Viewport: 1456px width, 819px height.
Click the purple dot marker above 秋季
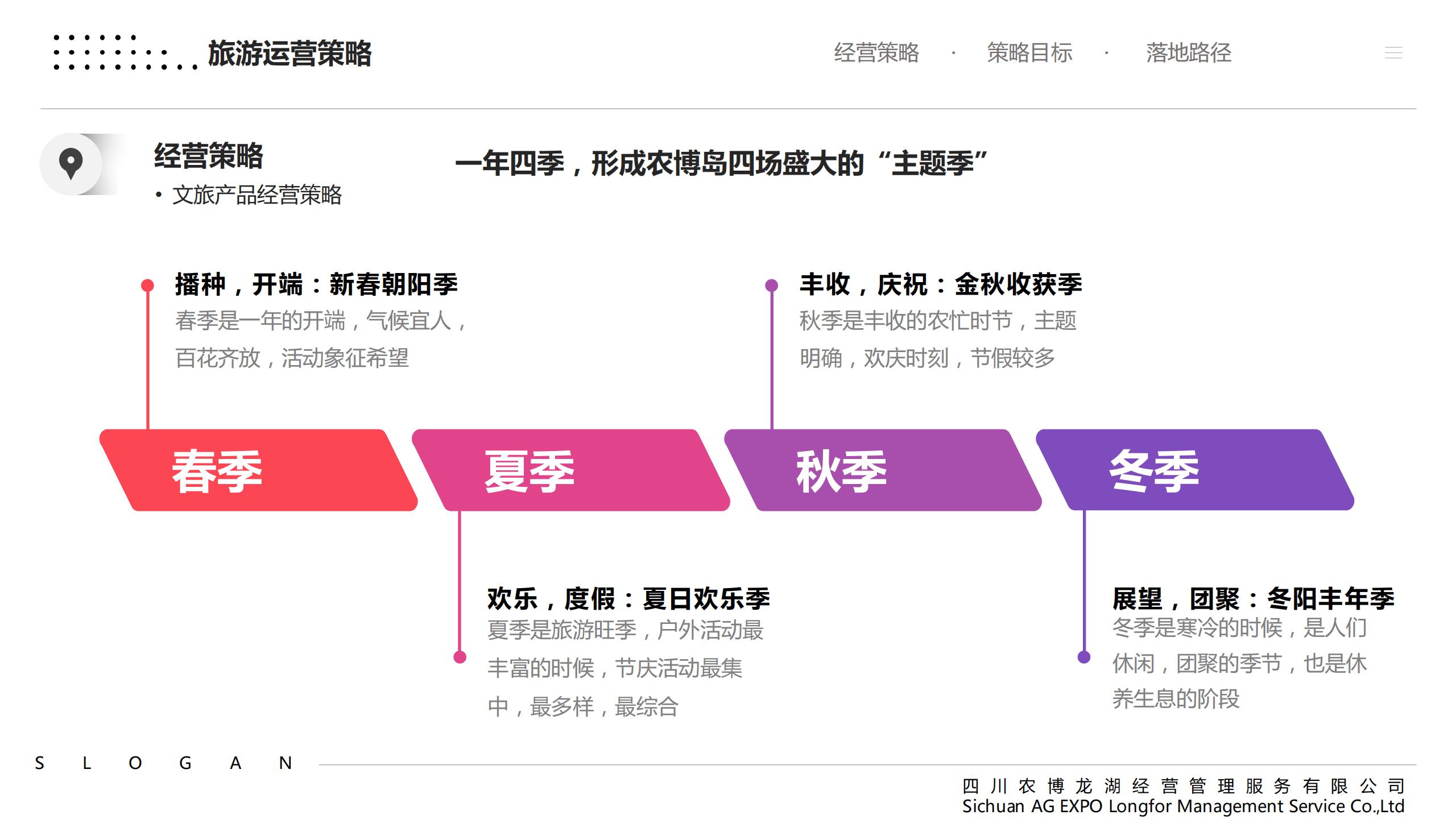pos(771,285)
